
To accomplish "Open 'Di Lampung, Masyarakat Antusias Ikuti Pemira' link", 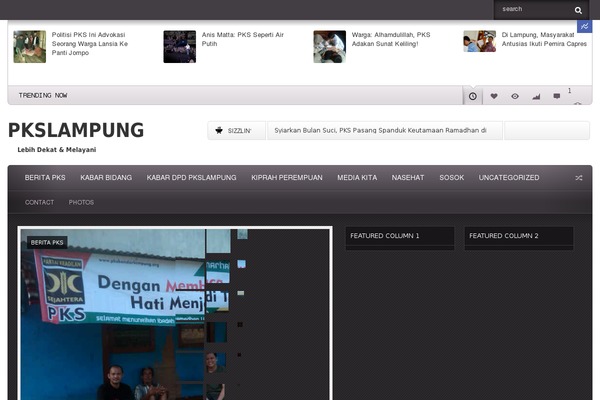I will click(544, 39).
